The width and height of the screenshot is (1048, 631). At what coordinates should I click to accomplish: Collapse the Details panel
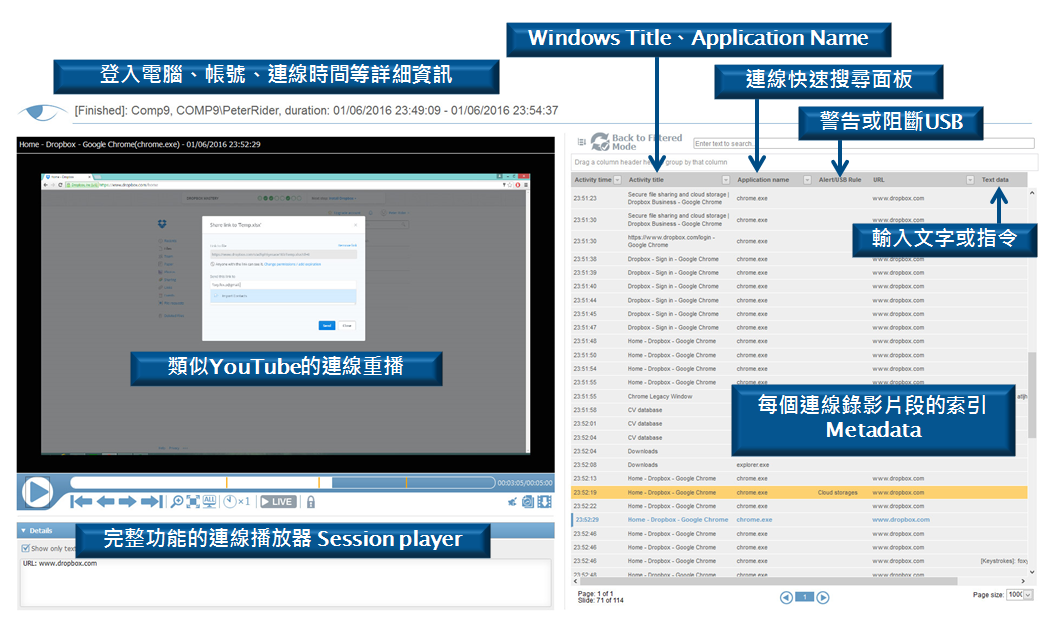[x=23, y=531]
